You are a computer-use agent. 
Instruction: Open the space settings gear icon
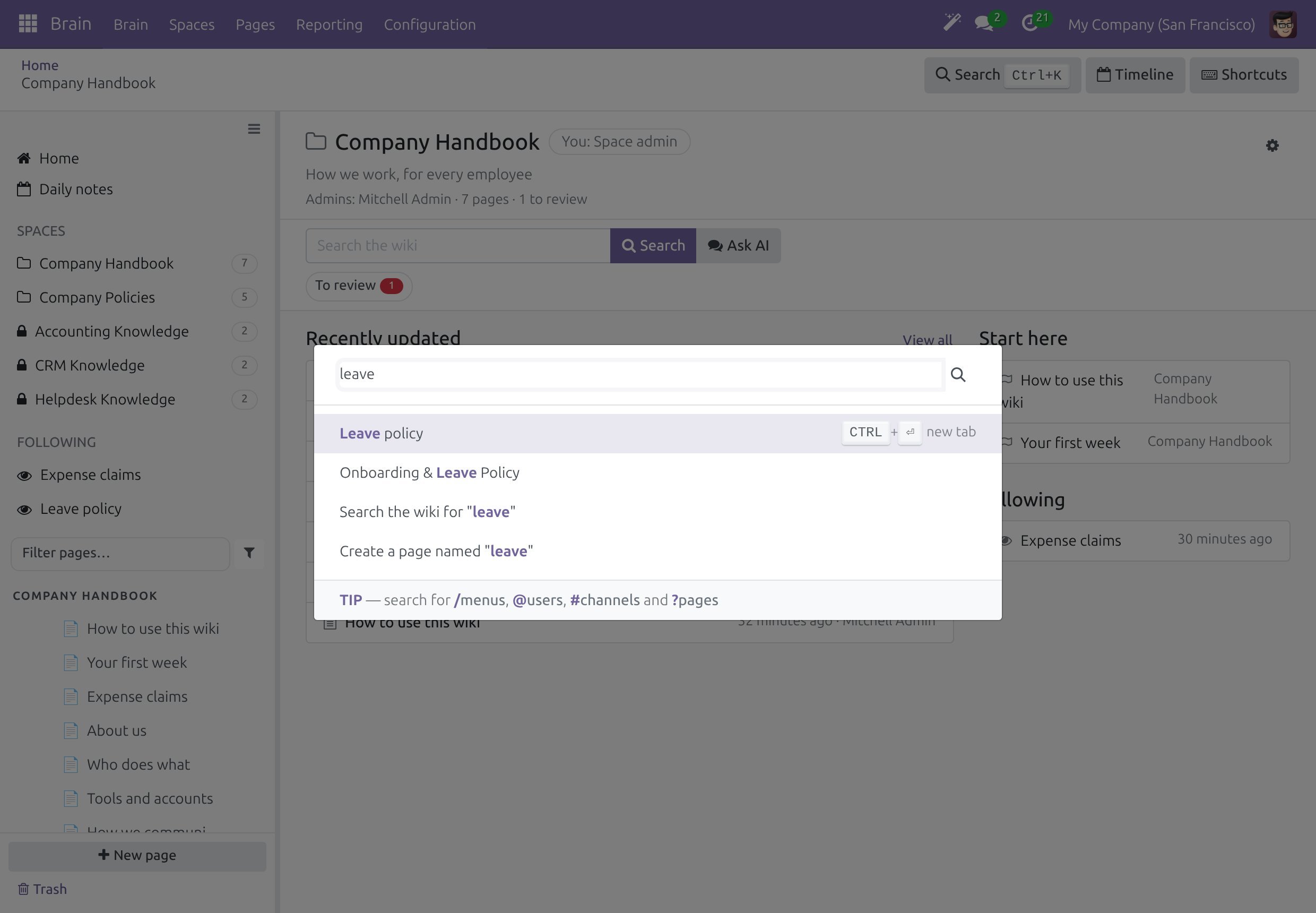coord(1272,145)
